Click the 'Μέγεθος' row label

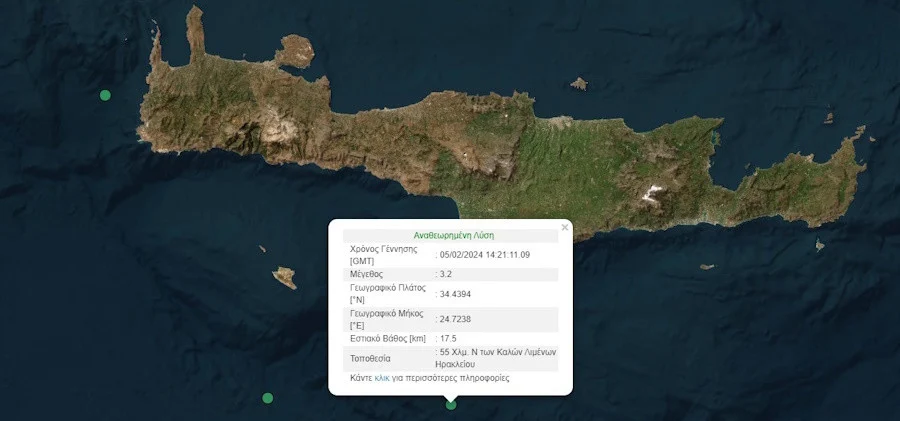(366, 273)
